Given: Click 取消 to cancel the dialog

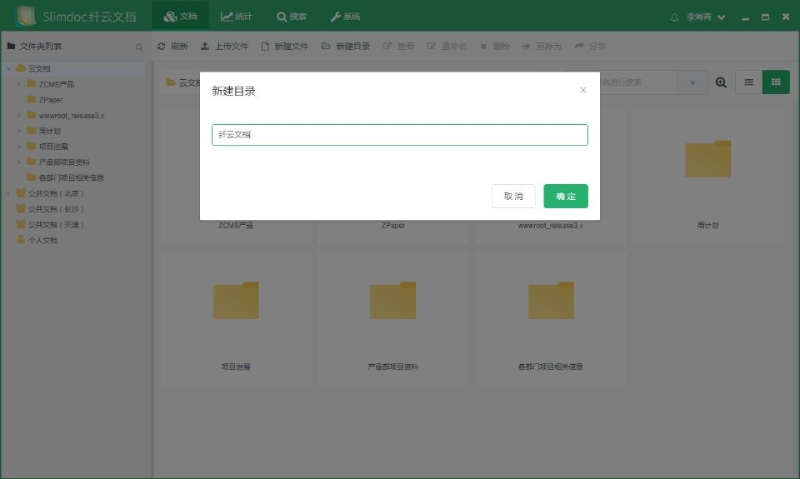Looking at the screenshot, I should tap(513, 196).
